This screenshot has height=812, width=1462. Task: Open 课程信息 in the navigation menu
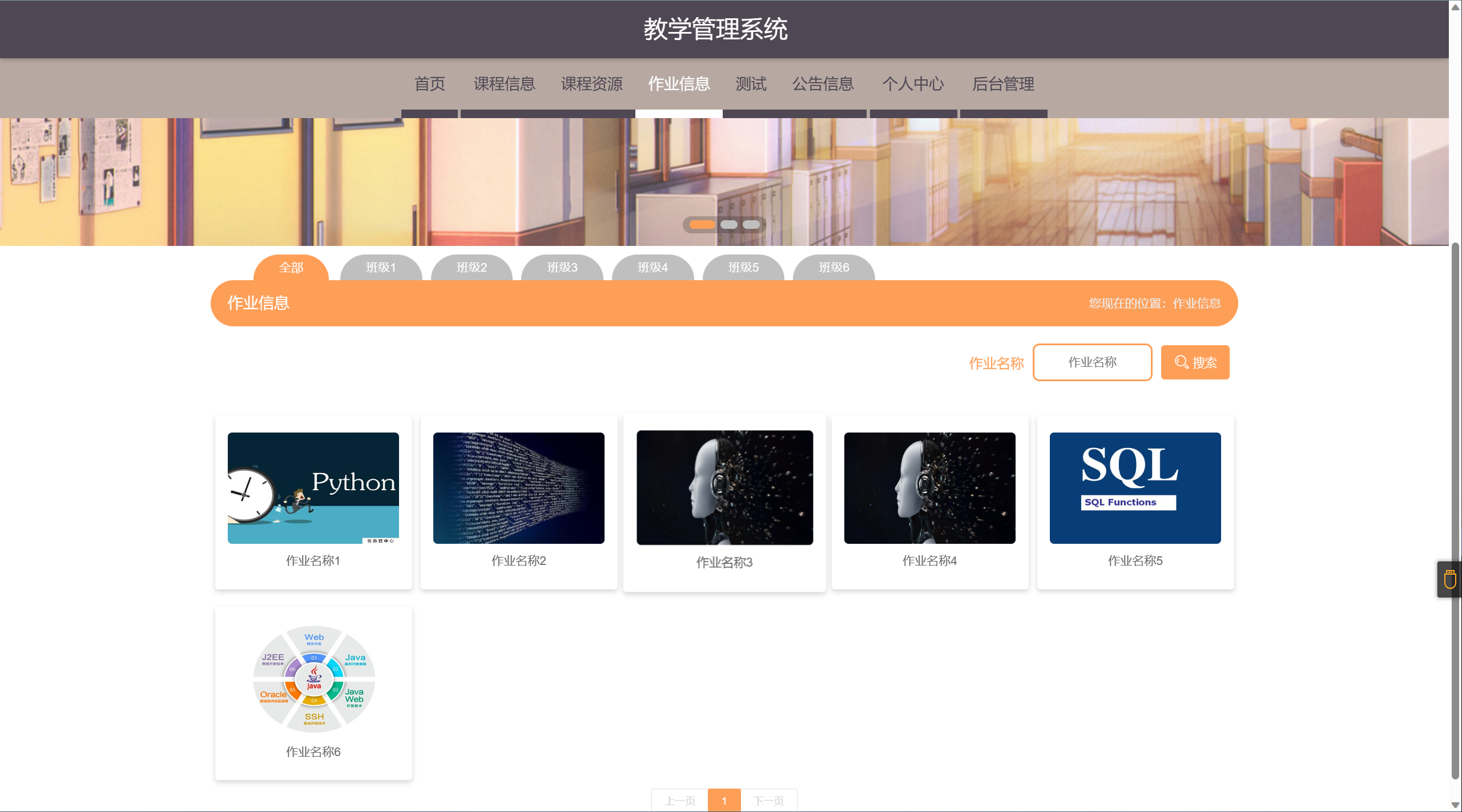(x=504, y=84)
